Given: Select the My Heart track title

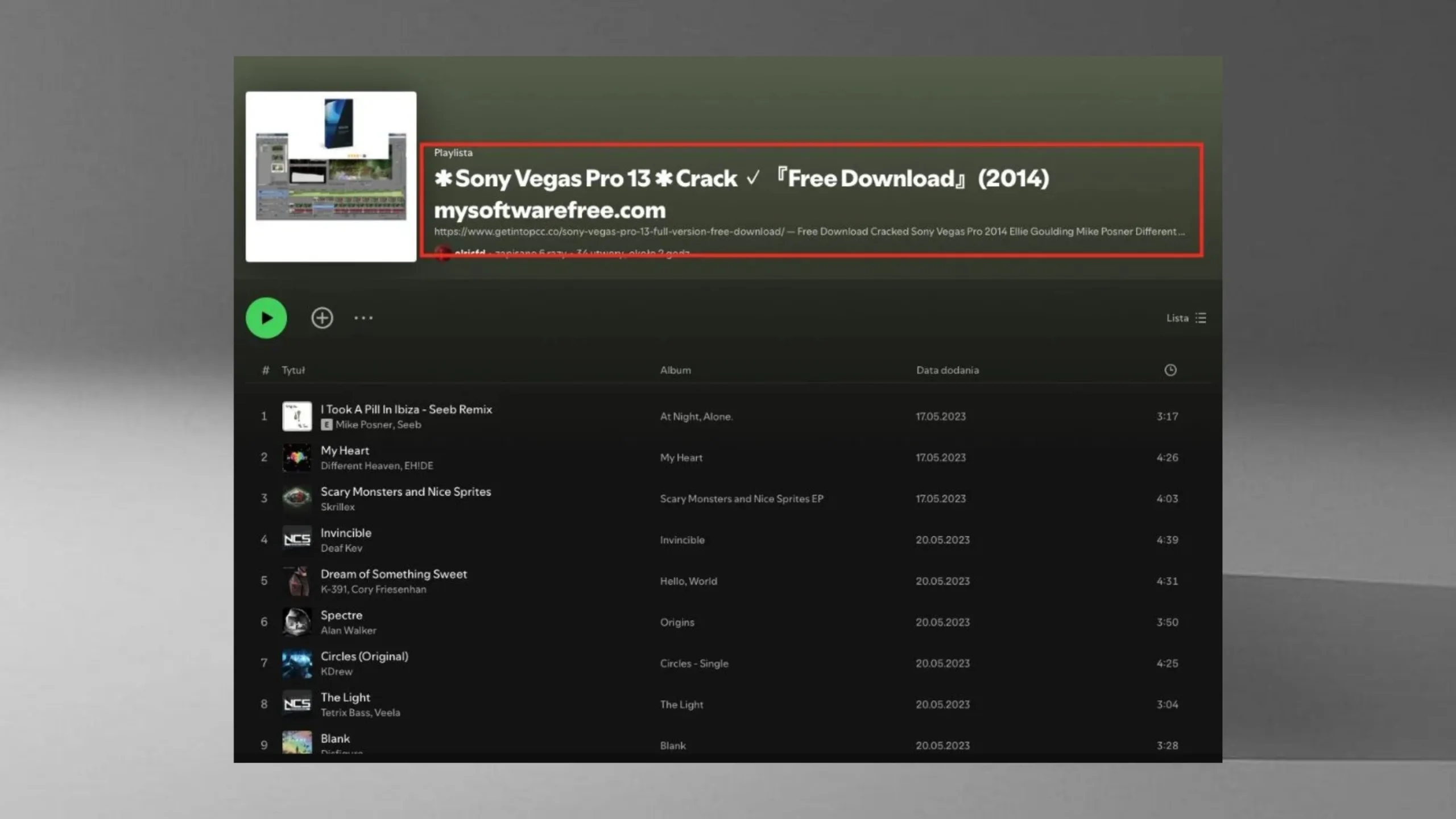Looking at the screenshot, I should [345, 450].
